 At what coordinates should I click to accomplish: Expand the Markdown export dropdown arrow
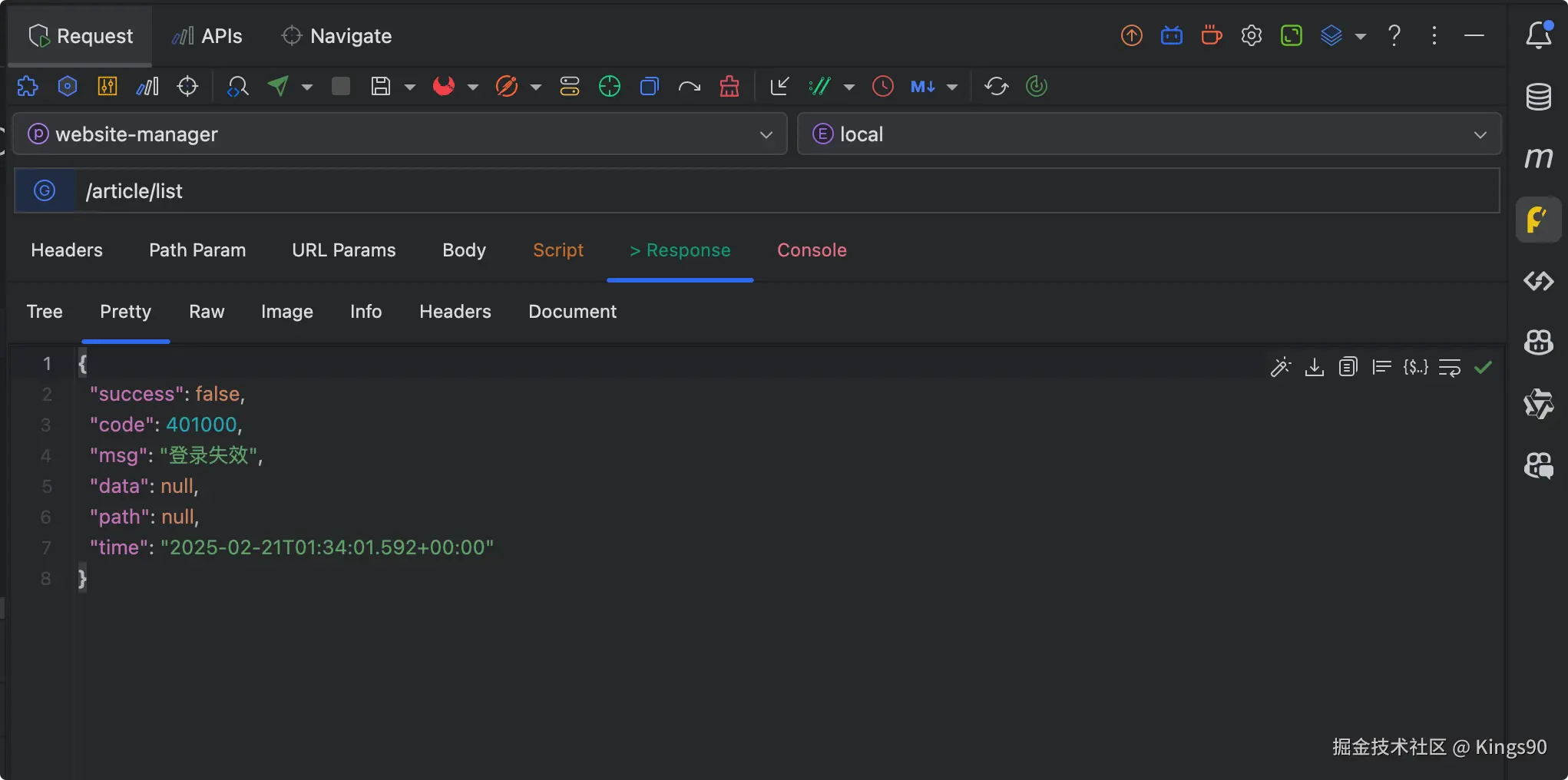[952, 87]
